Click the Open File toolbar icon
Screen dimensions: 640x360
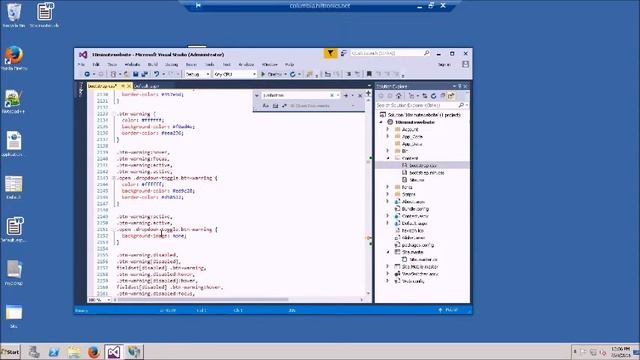click(x=127, y=74)
